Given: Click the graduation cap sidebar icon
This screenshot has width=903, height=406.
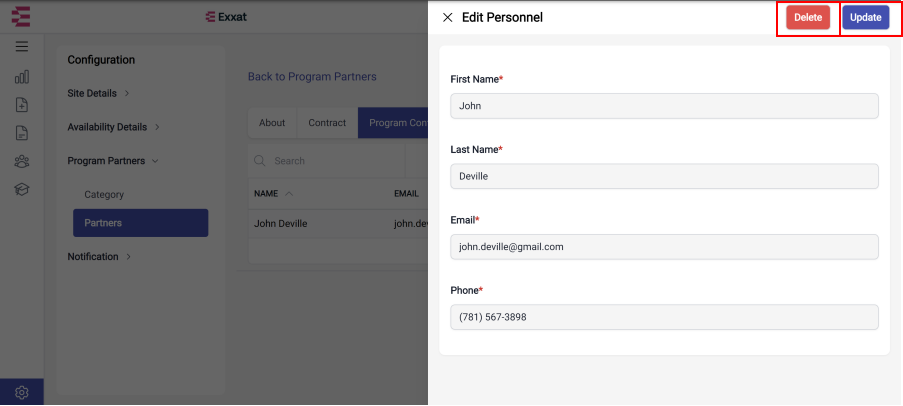Looking at the screenshot, I should 22,189.
